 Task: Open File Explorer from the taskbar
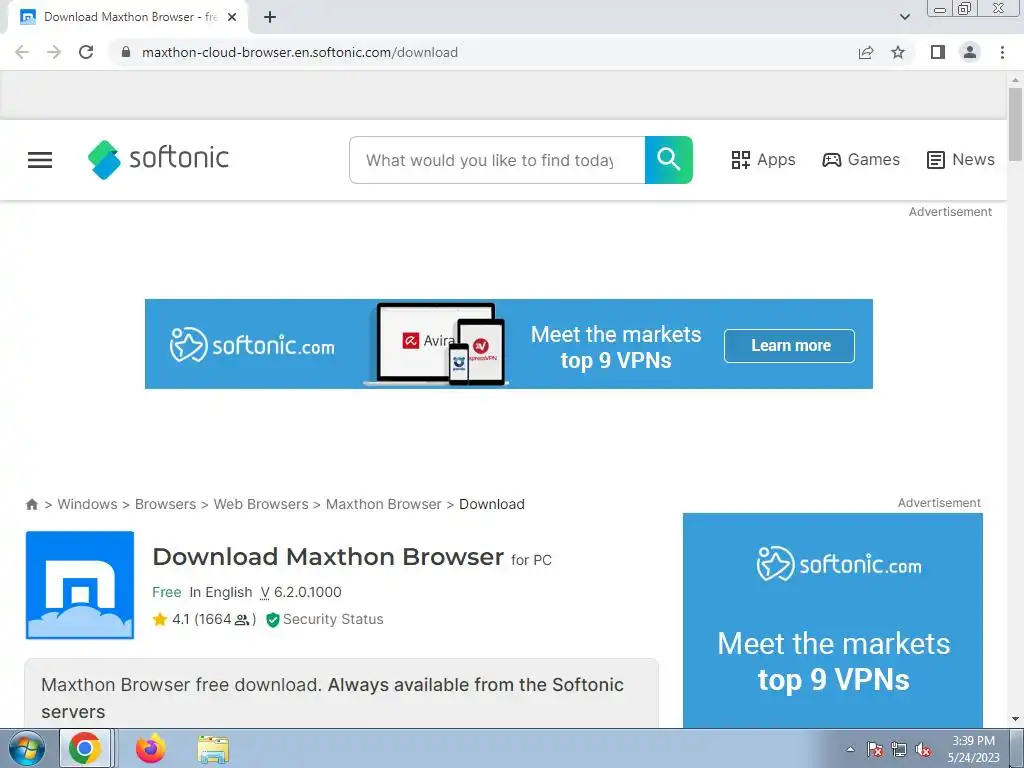click(x=213, y=749)
